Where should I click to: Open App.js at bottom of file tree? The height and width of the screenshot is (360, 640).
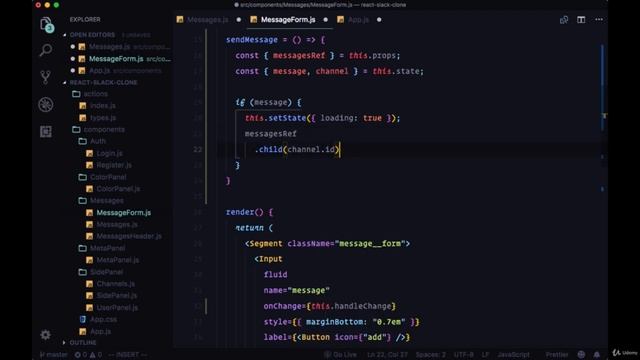(x=100, y=331)
